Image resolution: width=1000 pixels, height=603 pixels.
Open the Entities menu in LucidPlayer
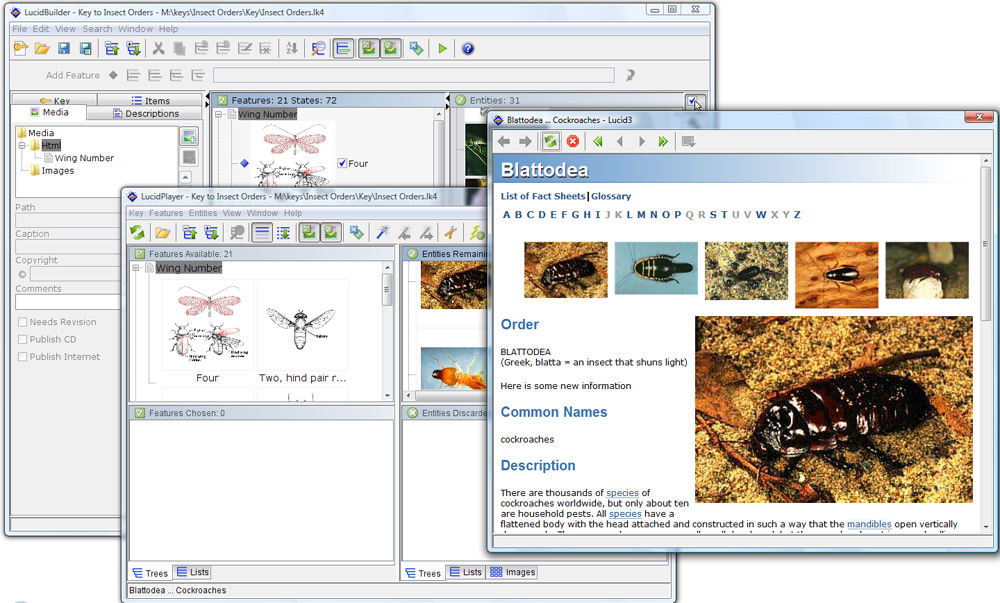202,213
